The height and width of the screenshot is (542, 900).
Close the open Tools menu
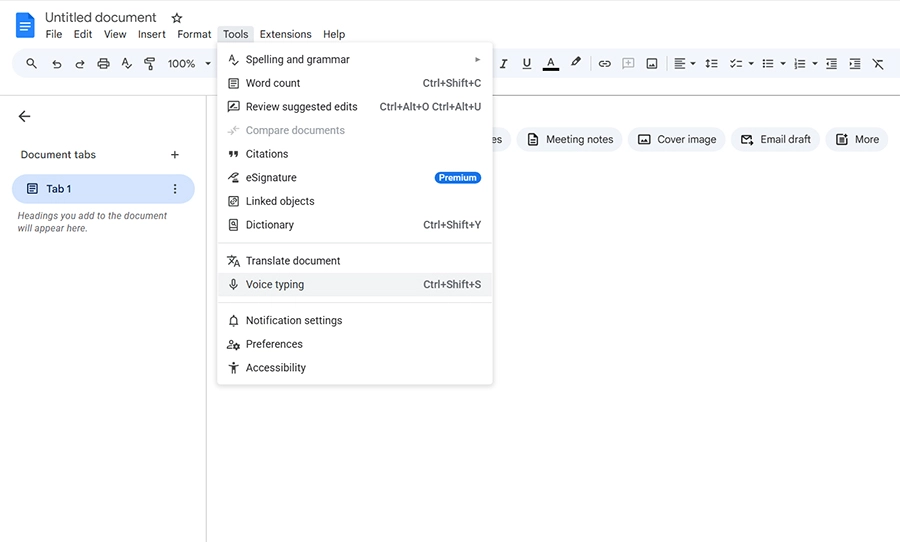[235, 34]
